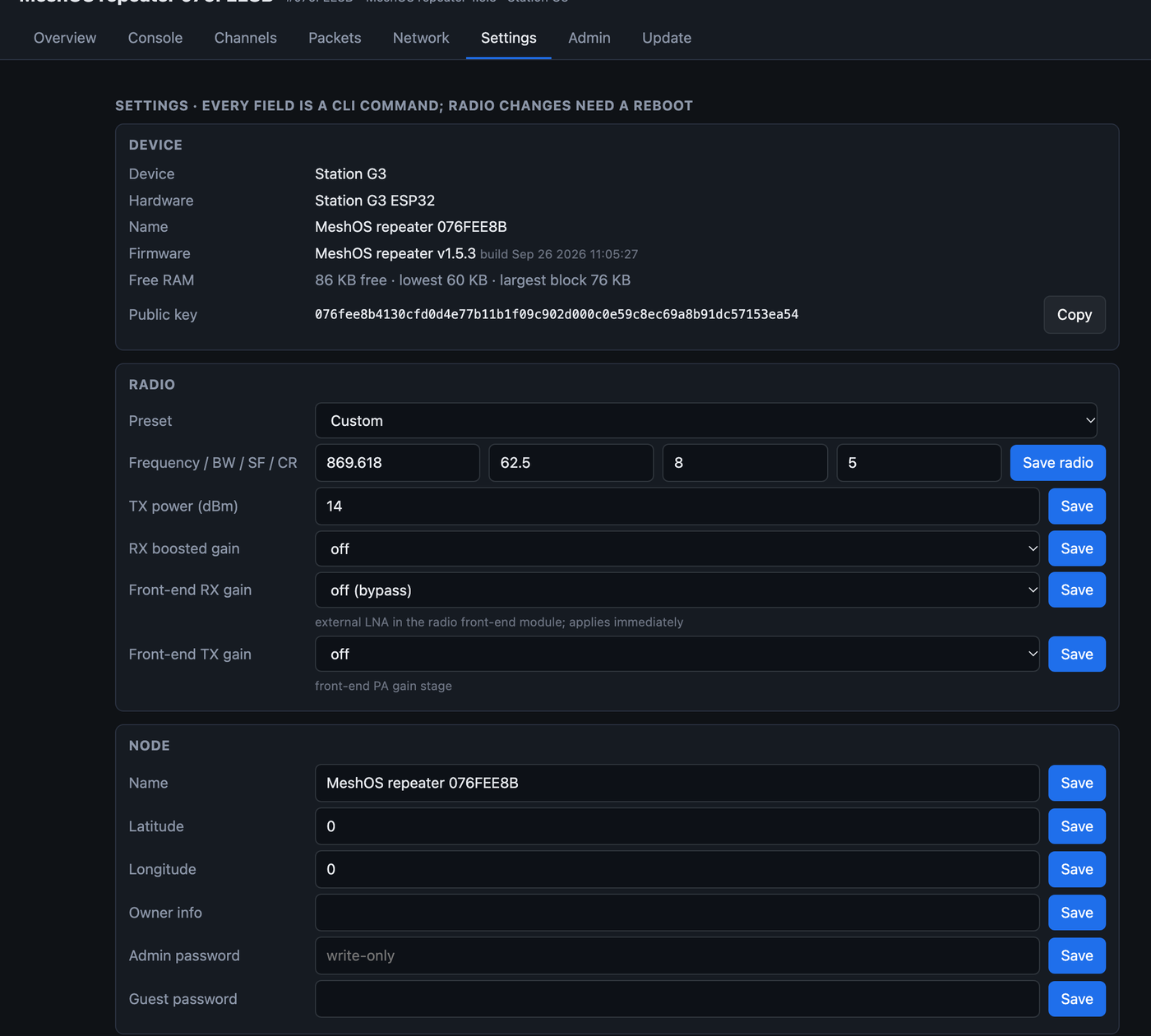This screenshot has width=1151, height=1036.
Task: Save the Latitude value
Action: coord(1076,826)
